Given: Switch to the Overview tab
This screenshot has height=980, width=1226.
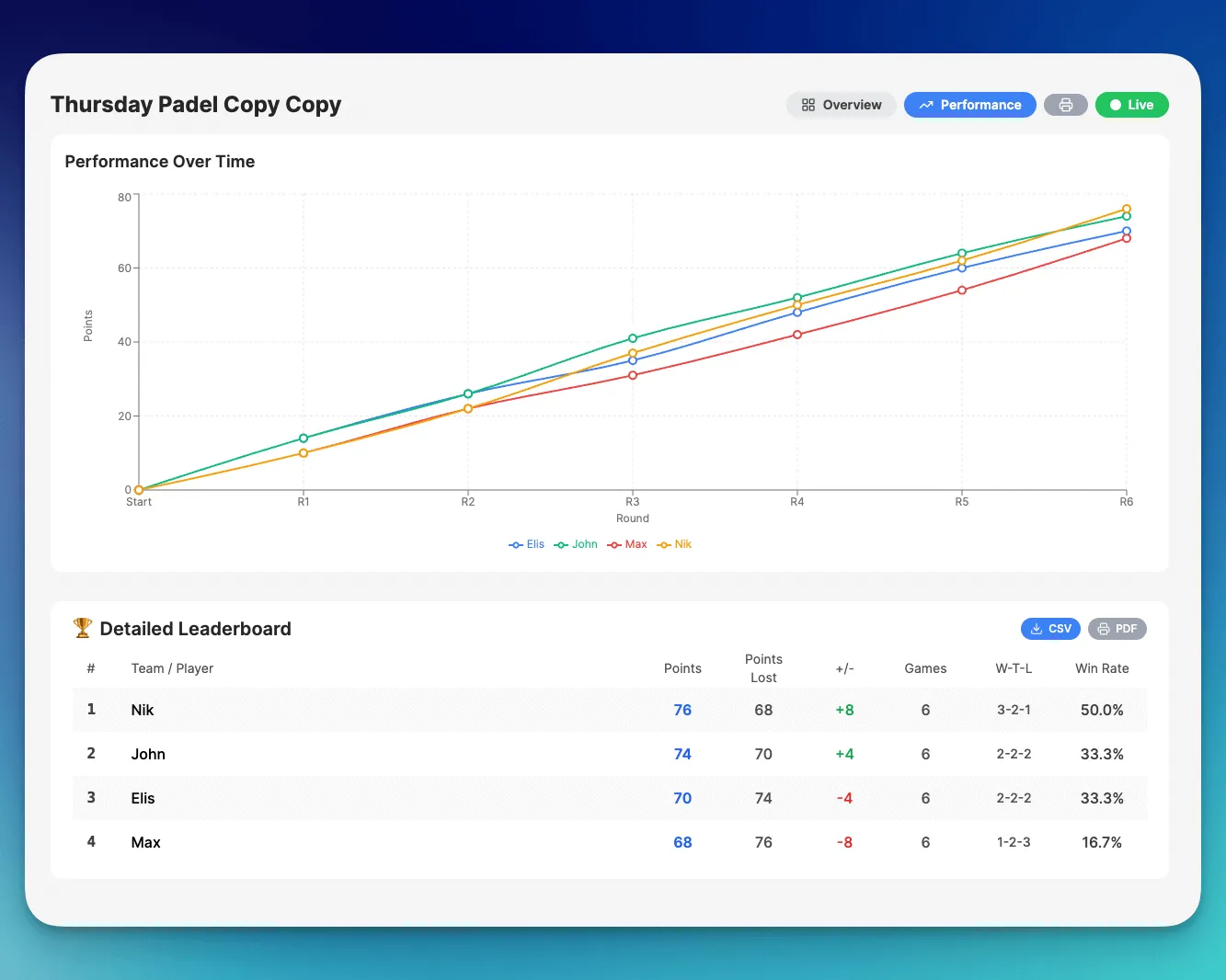Looking at the screenshot, I should coord(841,105).
